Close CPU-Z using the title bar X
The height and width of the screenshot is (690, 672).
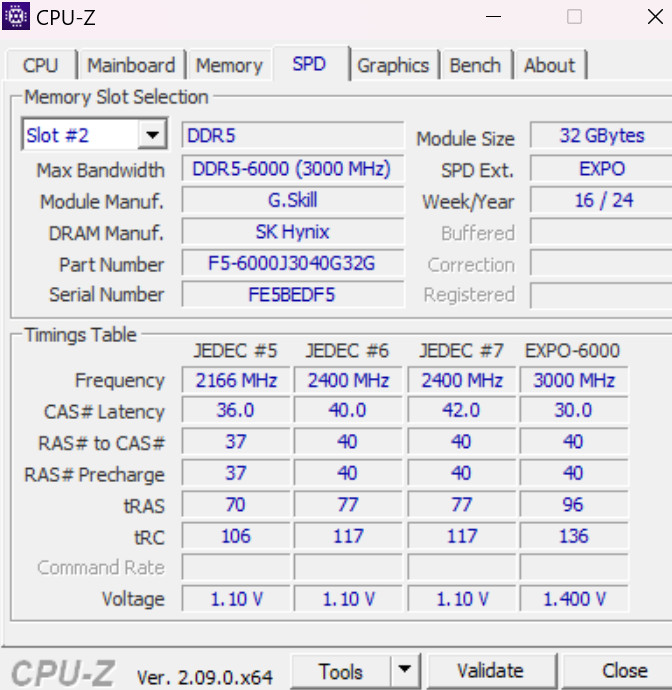[655, 17]
